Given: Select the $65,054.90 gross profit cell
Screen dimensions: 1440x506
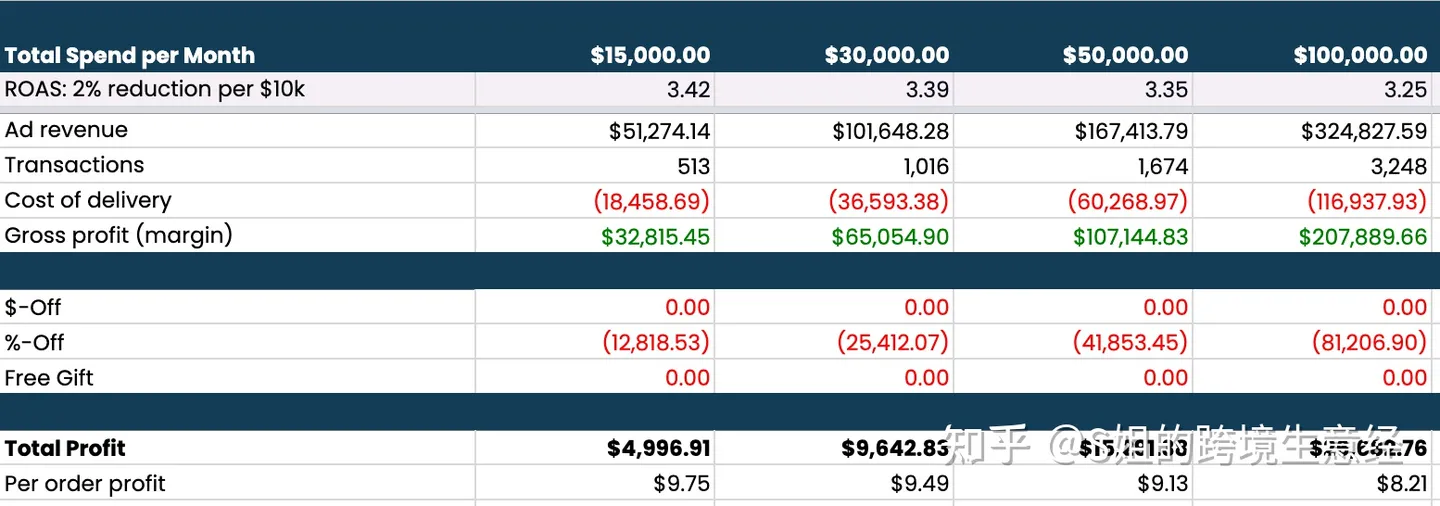Looking at the screenshot, I should [x=890, y=237].
